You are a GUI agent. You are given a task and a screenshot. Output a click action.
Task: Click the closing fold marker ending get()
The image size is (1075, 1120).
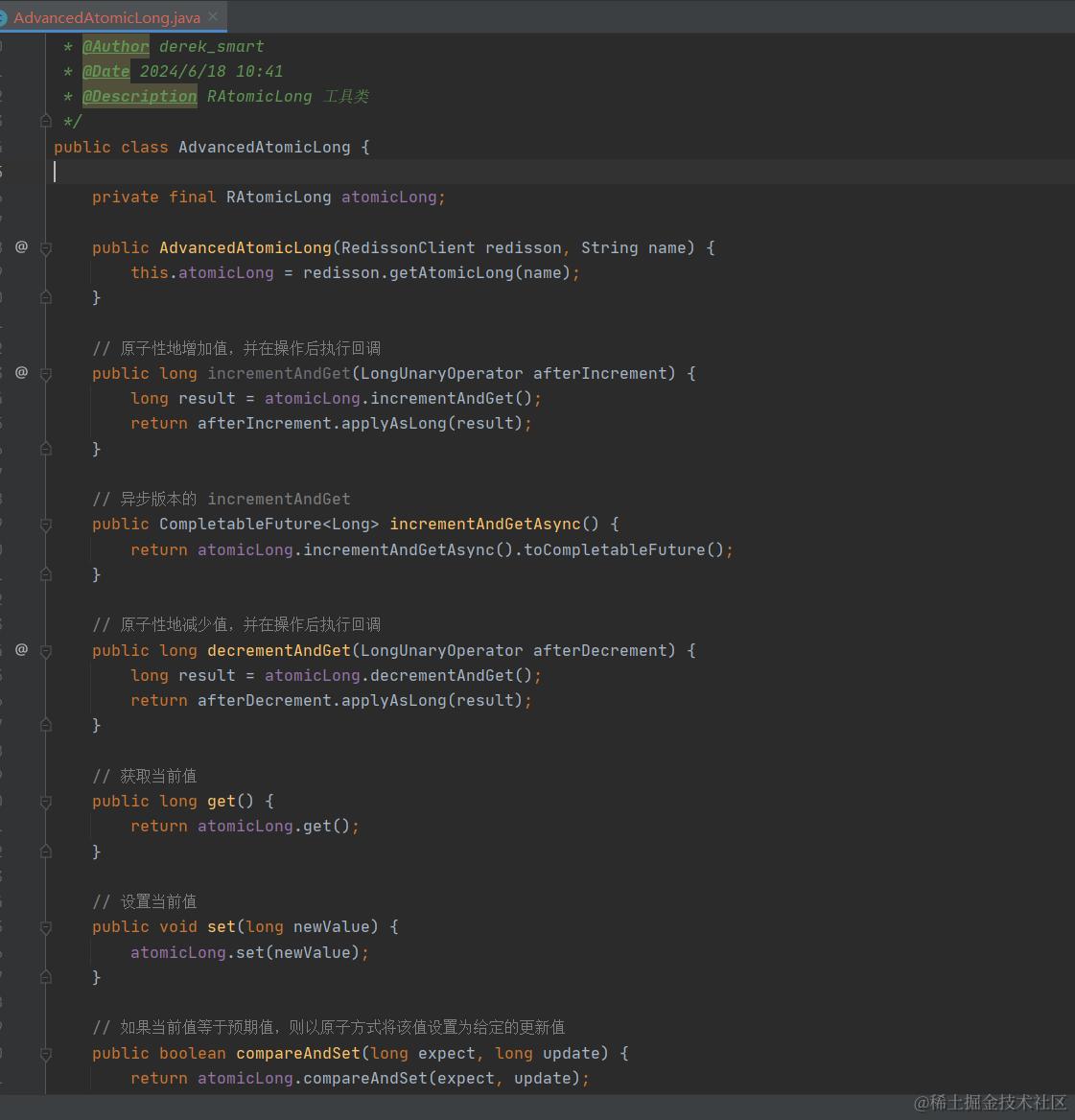click(x=46, y=852)
